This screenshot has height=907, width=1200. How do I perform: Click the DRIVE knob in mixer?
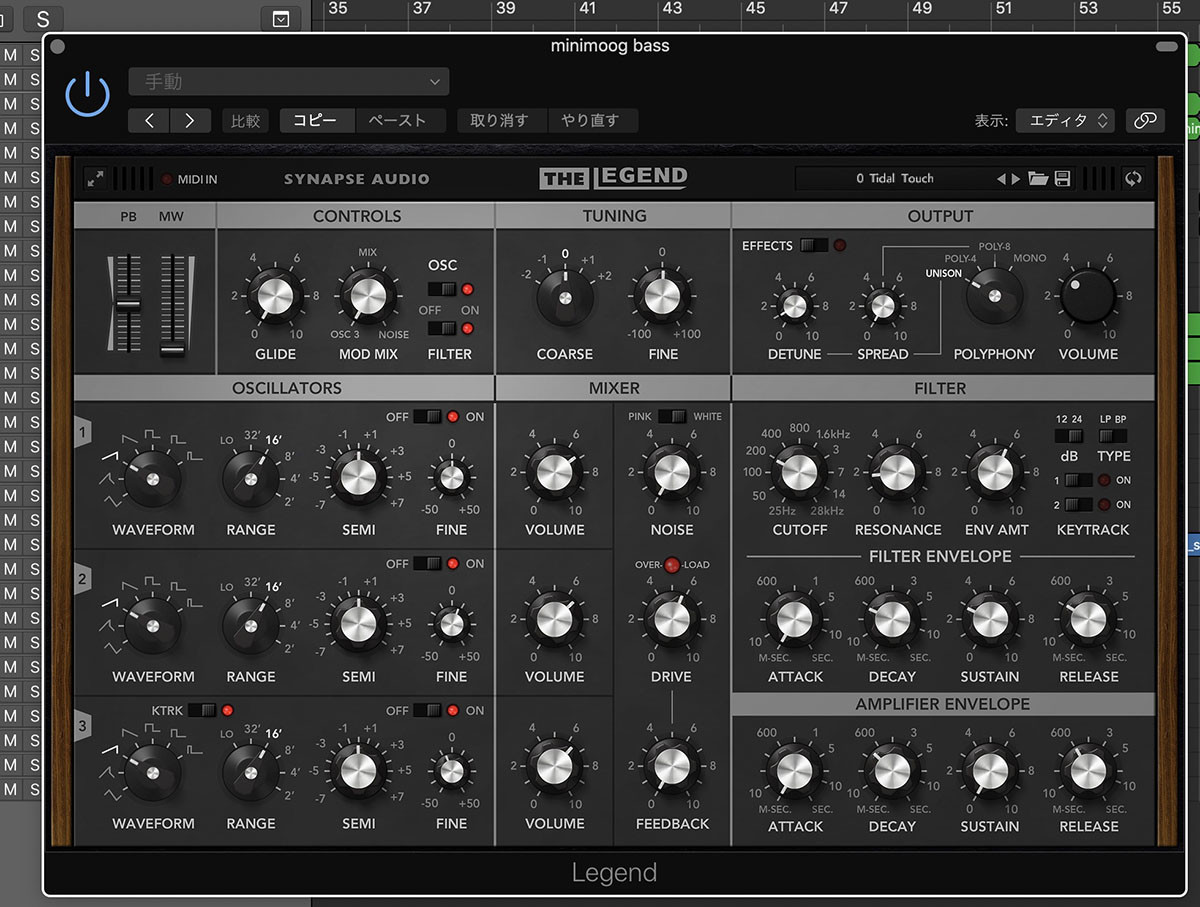672,619
